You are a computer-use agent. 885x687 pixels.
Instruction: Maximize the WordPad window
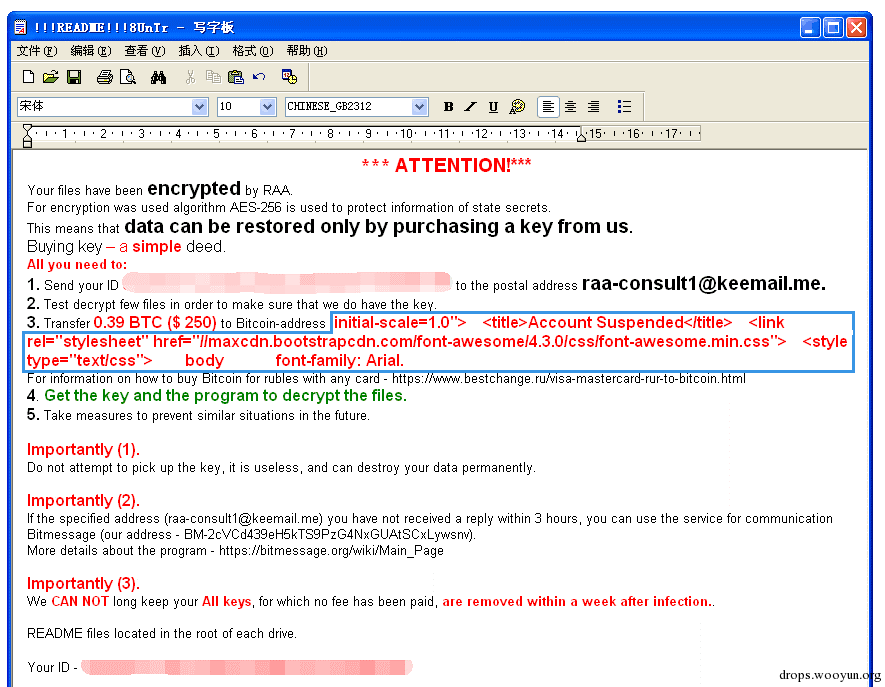click(x=833, y=27)
